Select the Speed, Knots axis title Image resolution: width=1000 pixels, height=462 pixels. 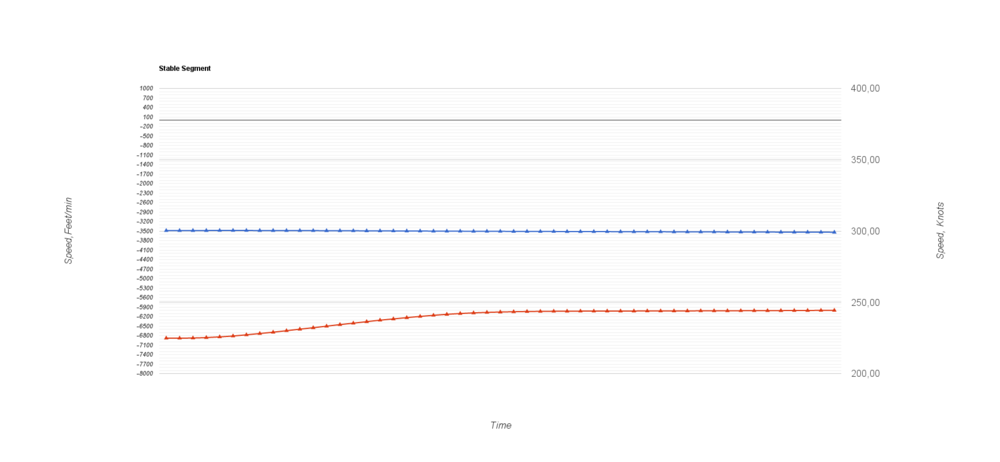[940, 231]
